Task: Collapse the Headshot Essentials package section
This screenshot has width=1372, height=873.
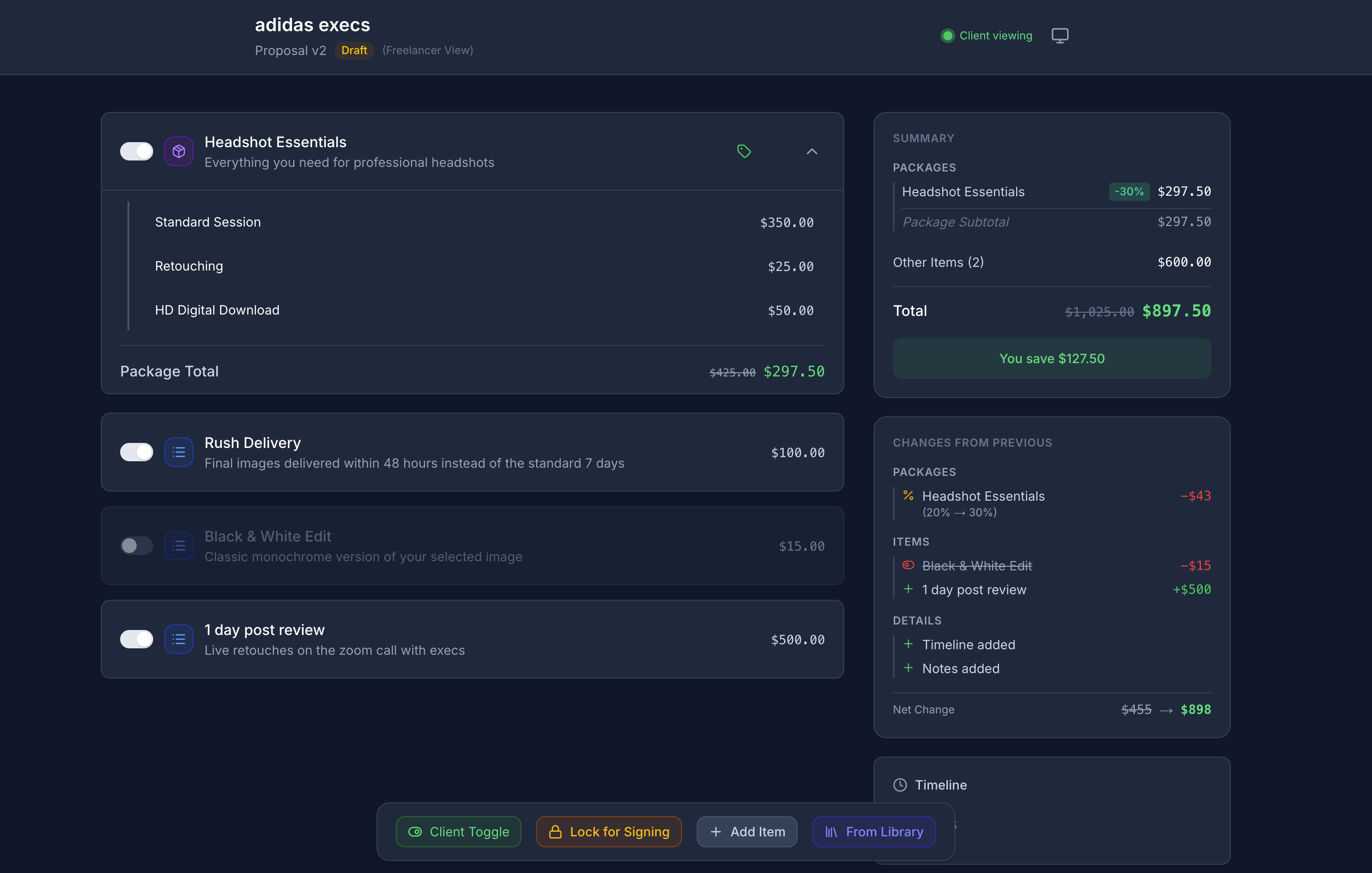Action: [x=812, y=152]
